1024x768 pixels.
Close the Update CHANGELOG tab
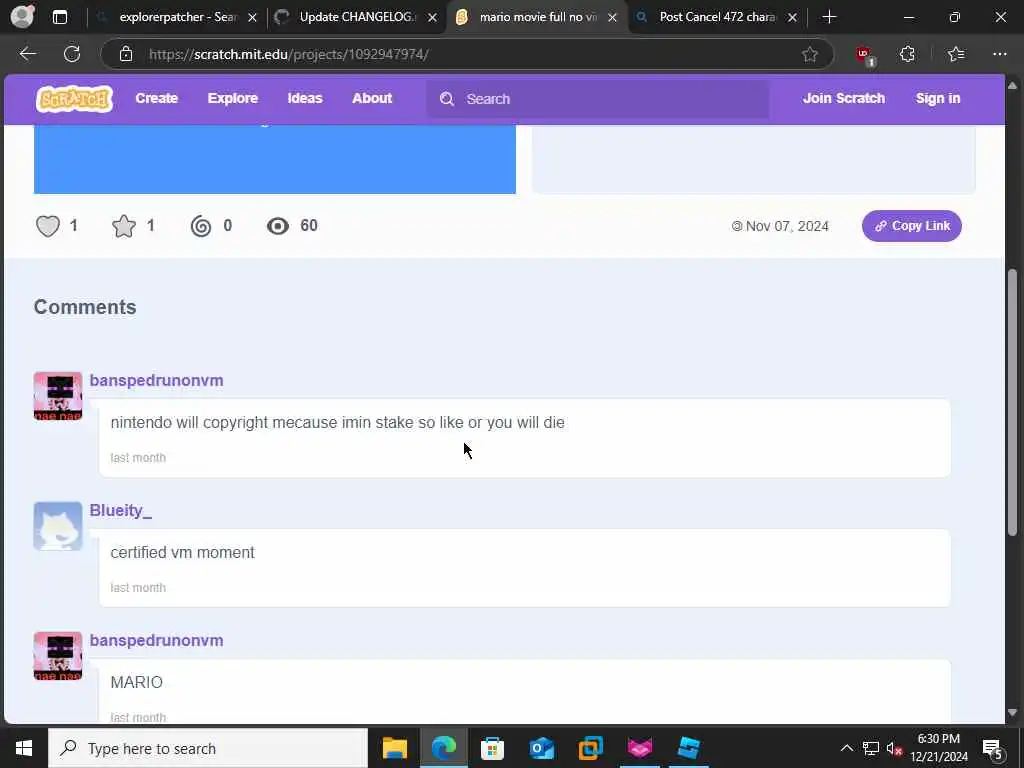tap(432, 18)
